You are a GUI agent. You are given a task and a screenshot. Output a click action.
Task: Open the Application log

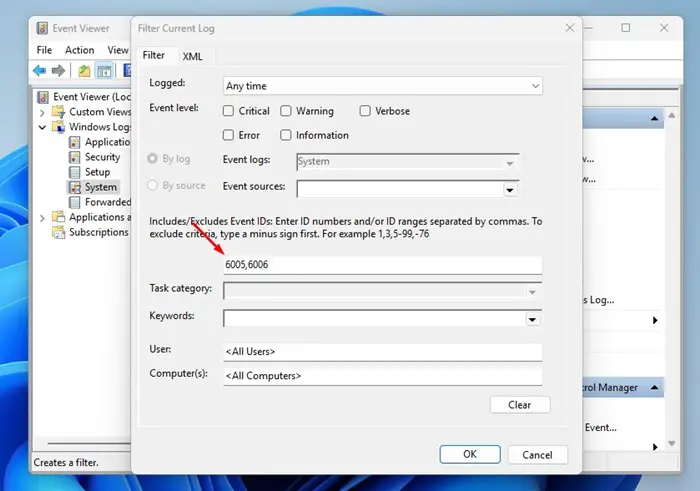coord(107,142)
